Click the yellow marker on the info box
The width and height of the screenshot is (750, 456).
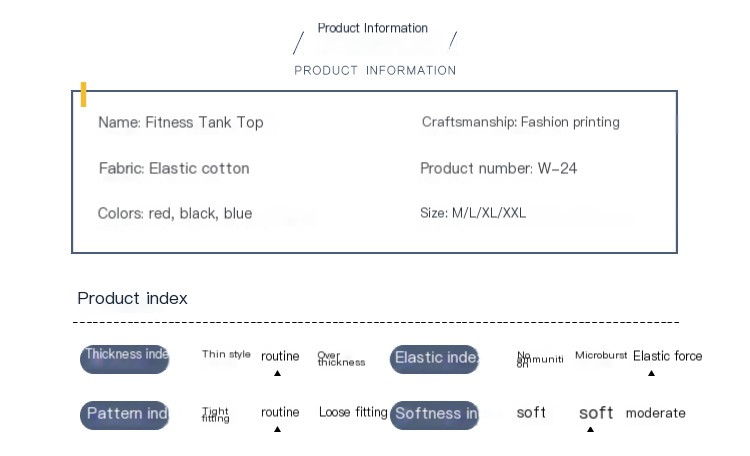[x=84, y=95]
